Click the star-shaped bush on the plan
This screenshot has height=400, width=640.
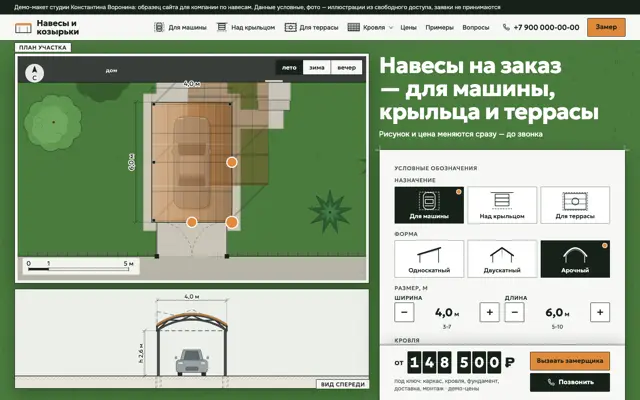tap(330, 212)
